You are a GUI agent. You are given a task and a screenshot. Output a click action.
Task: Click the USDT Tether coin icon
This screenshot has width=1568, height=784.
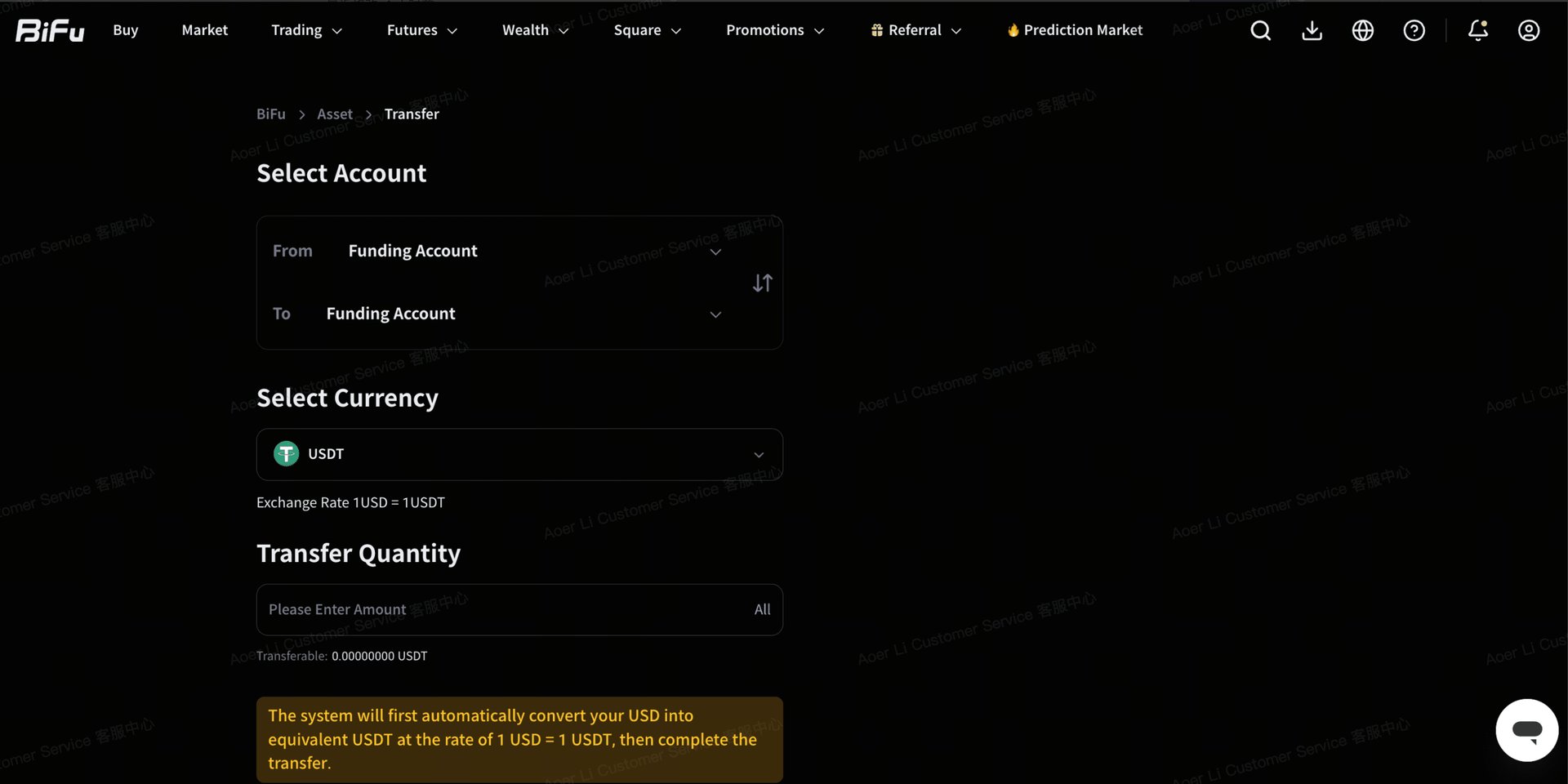[x=286, y=453]
